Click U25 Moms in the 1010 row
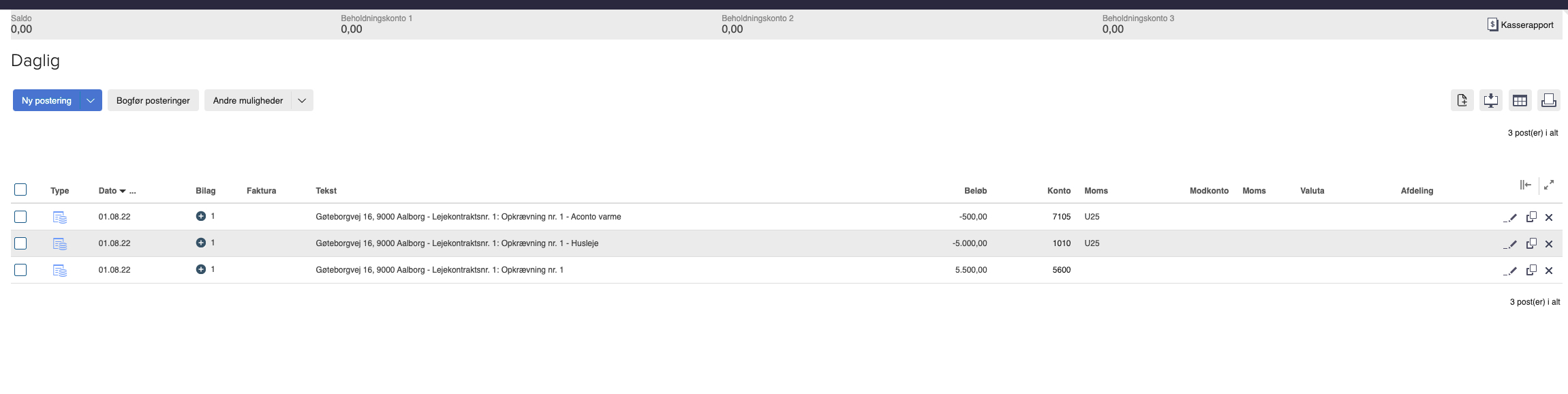1568x394 pixels. 1092,243
